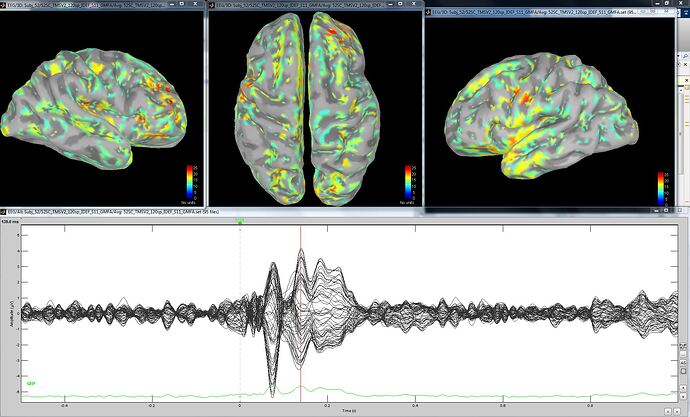Click the left horizontal zoom arrow at bottom right

668,411
